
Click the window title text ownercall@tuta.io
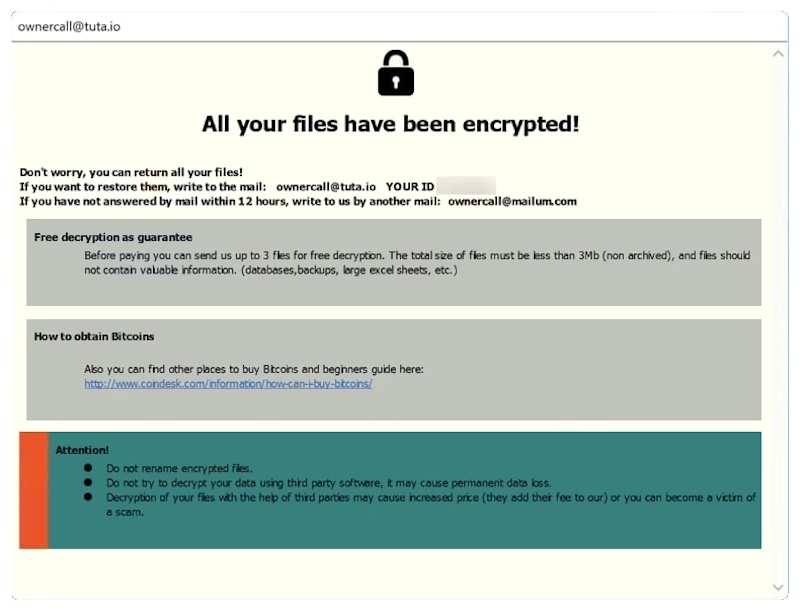tap(69, 26)
